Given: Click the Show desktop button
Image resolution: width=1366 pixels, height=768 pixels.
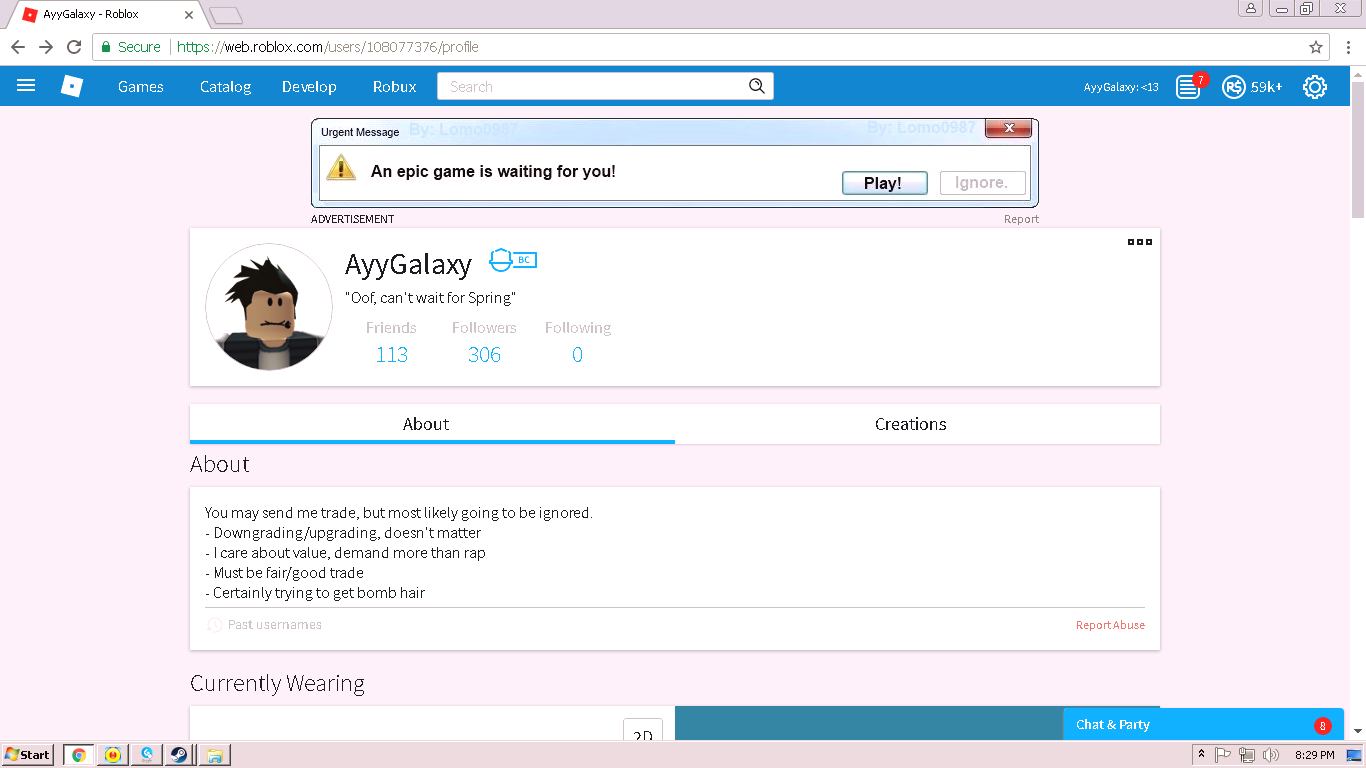Looking at the screenshot, I should 1355,755.
